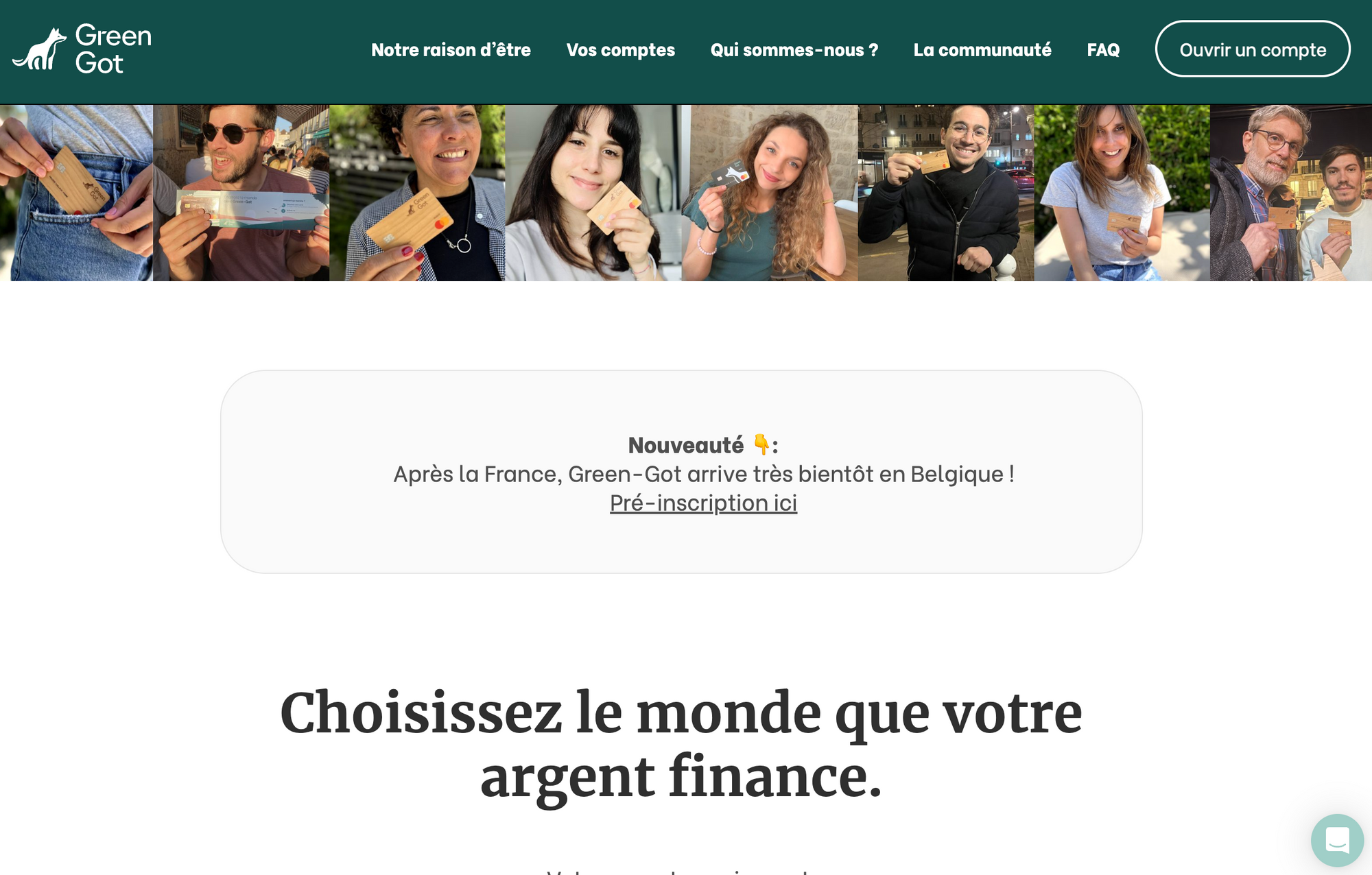Select photo of dark-haired woman holding card
The height and width of the screenshot is (875, 1372).
pos(593,193)
